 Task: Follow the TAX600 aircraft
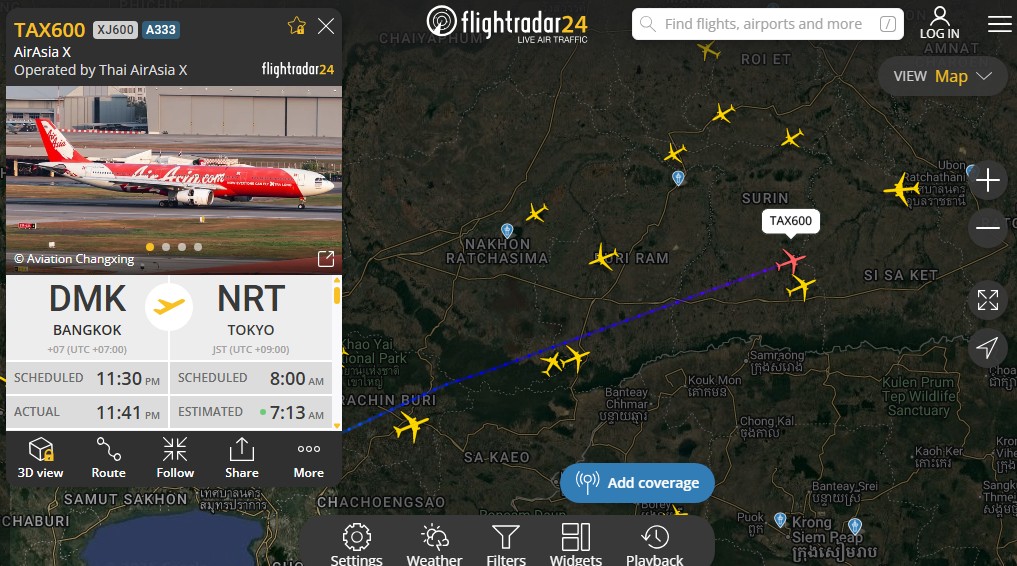[x=175, y=458]
